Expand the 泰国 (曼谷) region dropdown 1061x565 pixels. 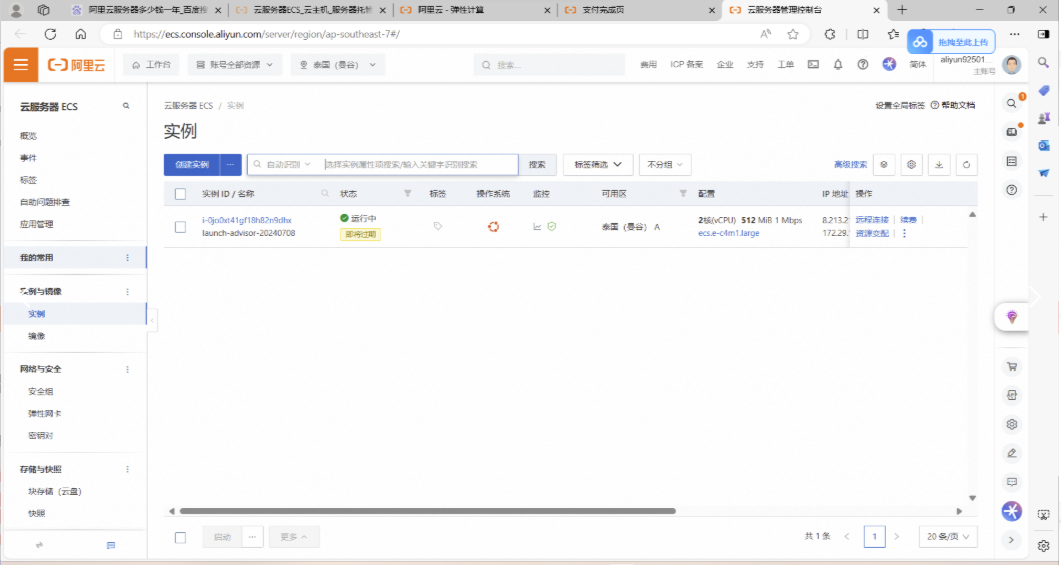pos(338,65)
